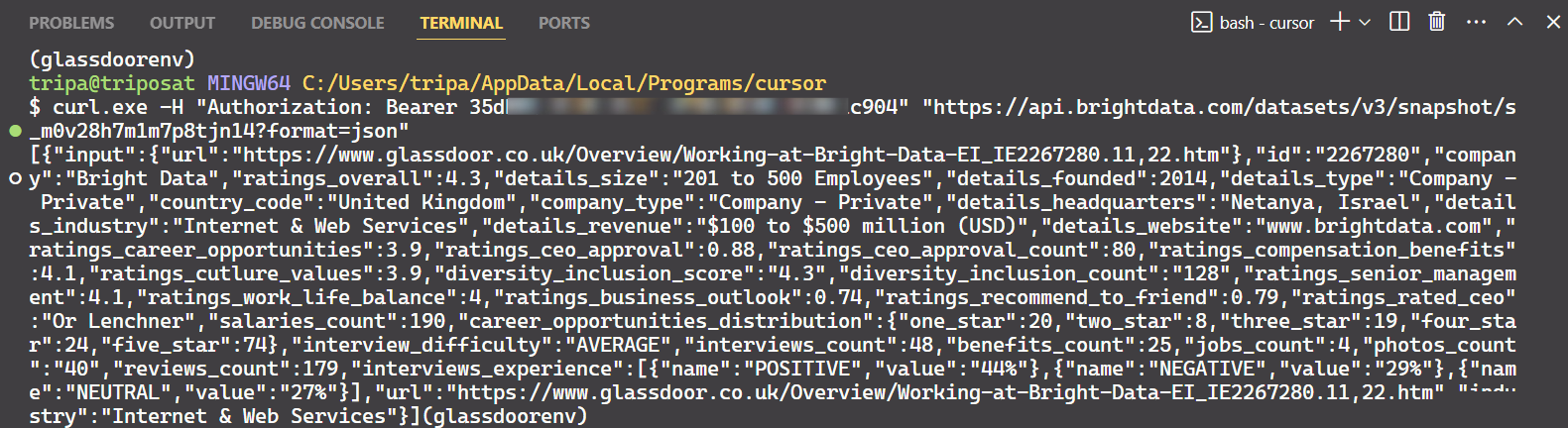Open the PROBLEMS tab
The image size is (1568, 428).
71,23
